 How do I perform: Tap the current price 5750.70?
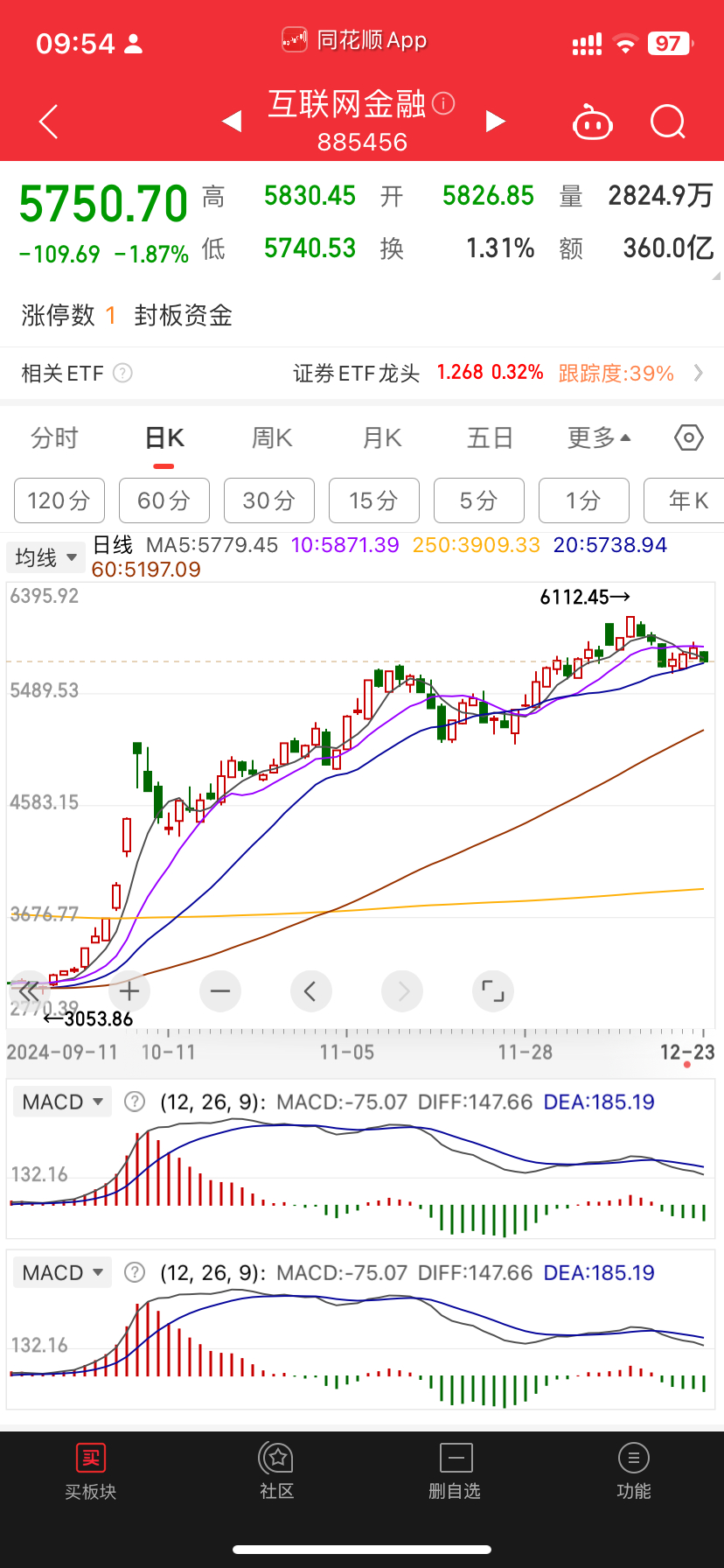click(x=104, y=204)
